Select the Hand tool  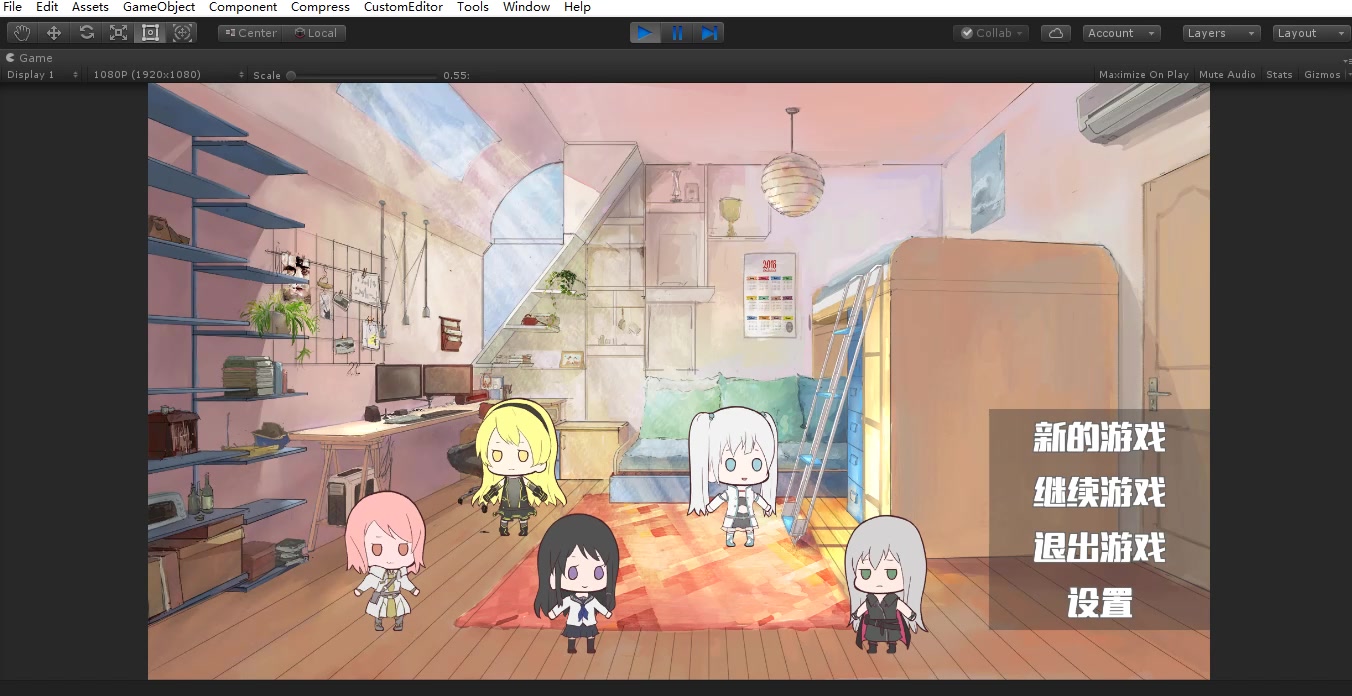coord(21,33)
